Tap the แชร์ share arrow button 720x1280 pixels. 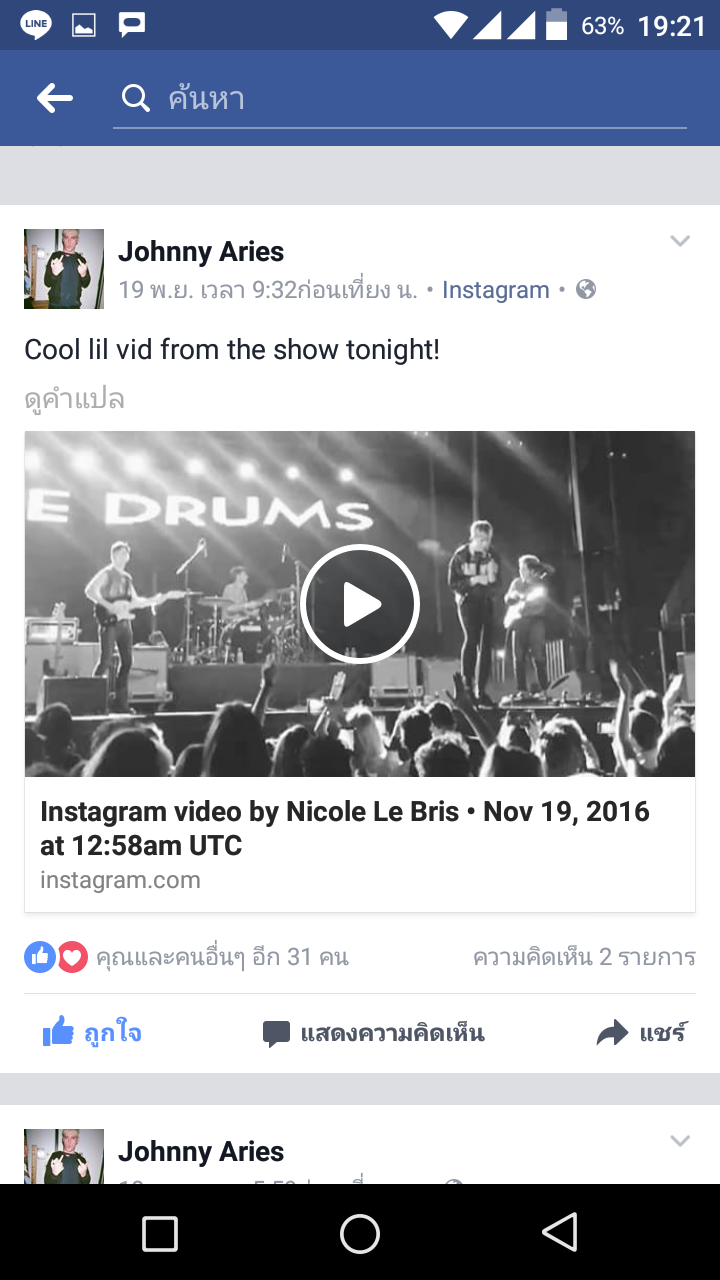pos(642,1033)
